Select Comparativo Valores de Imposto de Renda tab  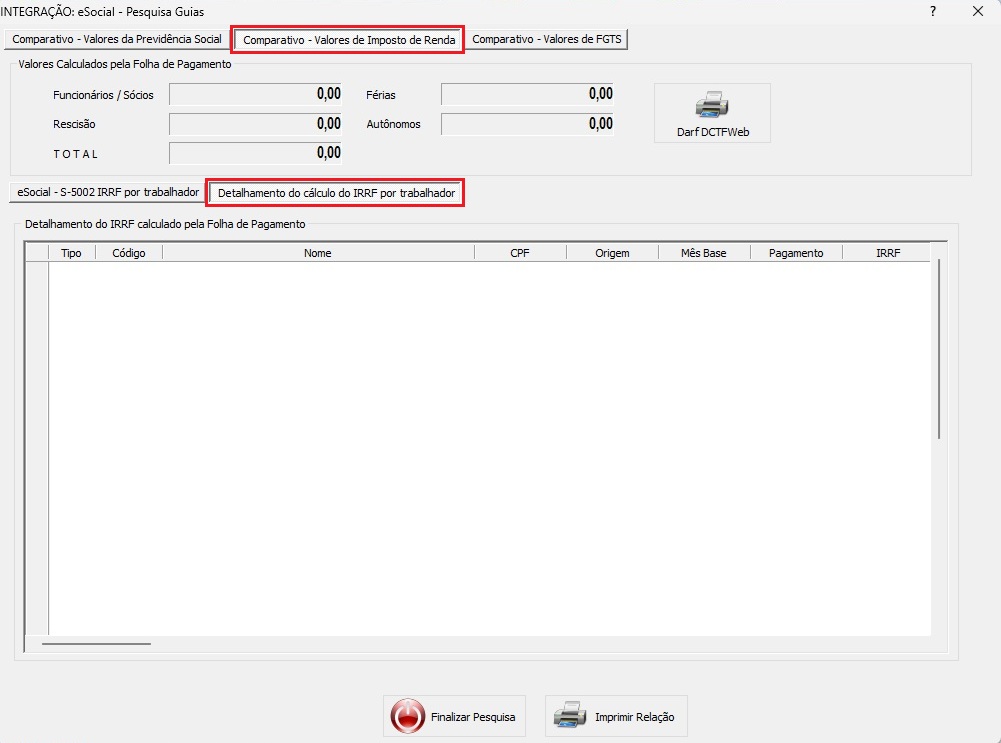tap(349, 40)
